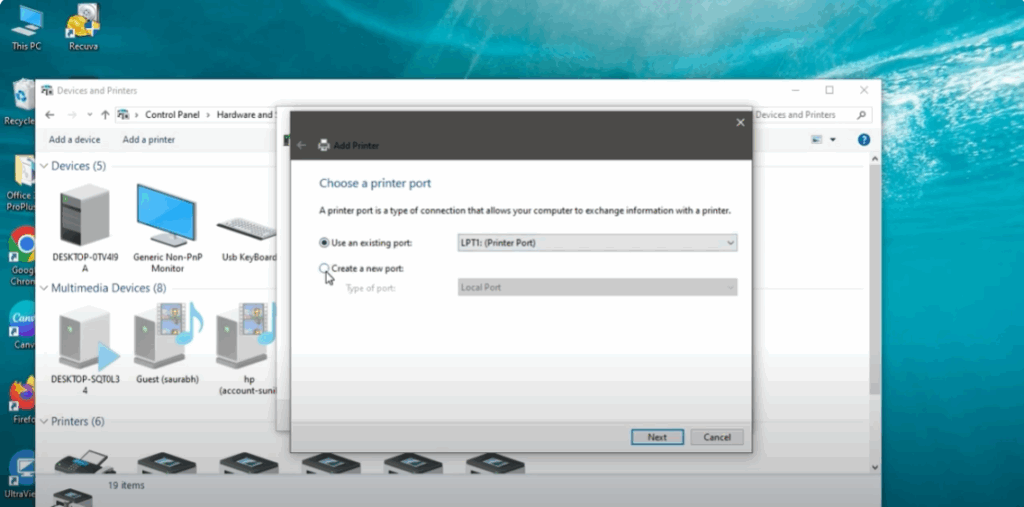Image resolution: width=1024 pixels, height=507 pixels.
Task: Select the 'Create a new port' radio button
Action: tap(324, 268)
